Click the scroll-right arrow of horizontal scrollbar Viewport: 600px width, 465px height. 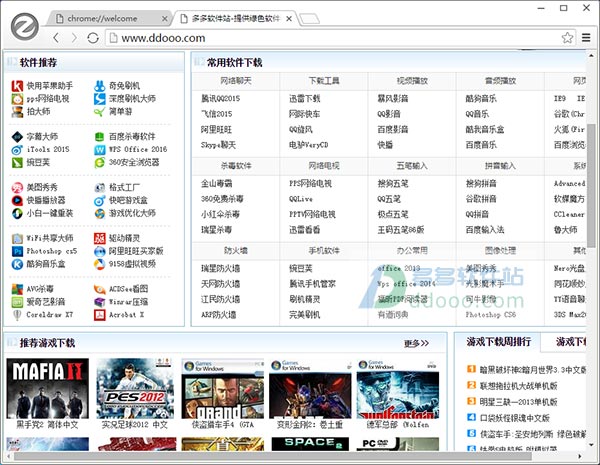point(580,456)
